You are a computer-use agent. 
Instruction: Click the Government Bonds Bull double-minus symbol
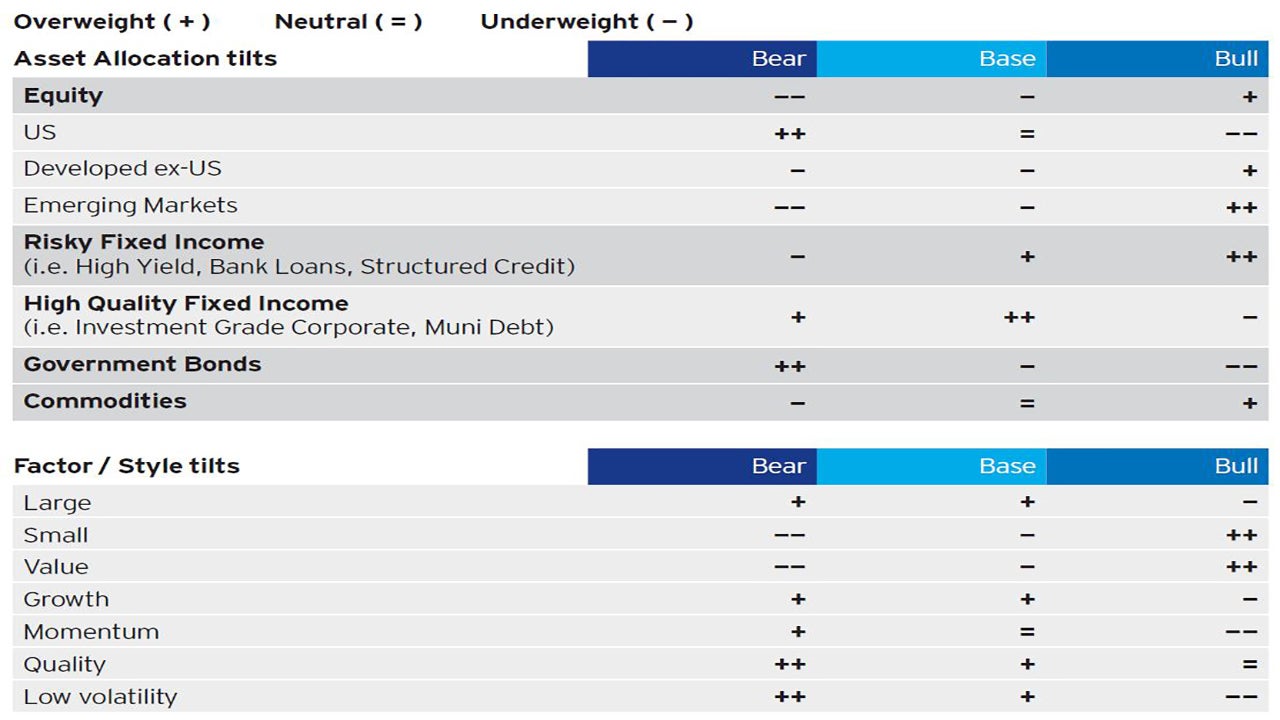pos(1241,367)
